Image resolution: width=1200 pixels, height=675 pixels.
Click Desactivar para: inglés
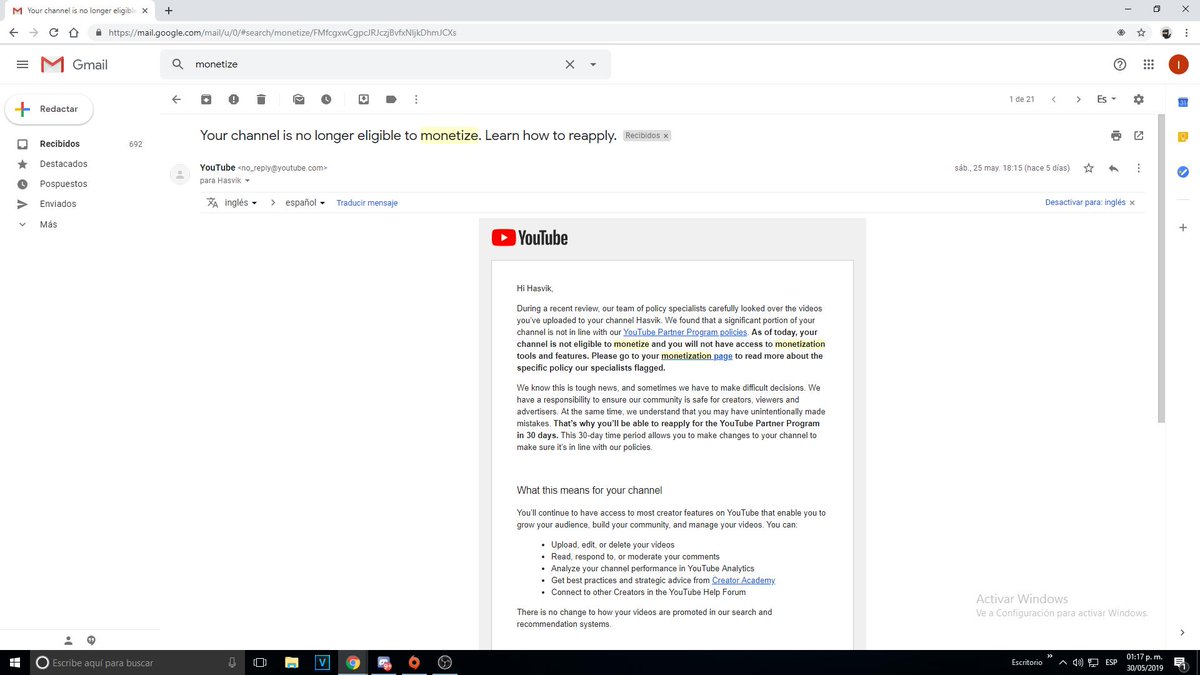tap(1085, 202)
